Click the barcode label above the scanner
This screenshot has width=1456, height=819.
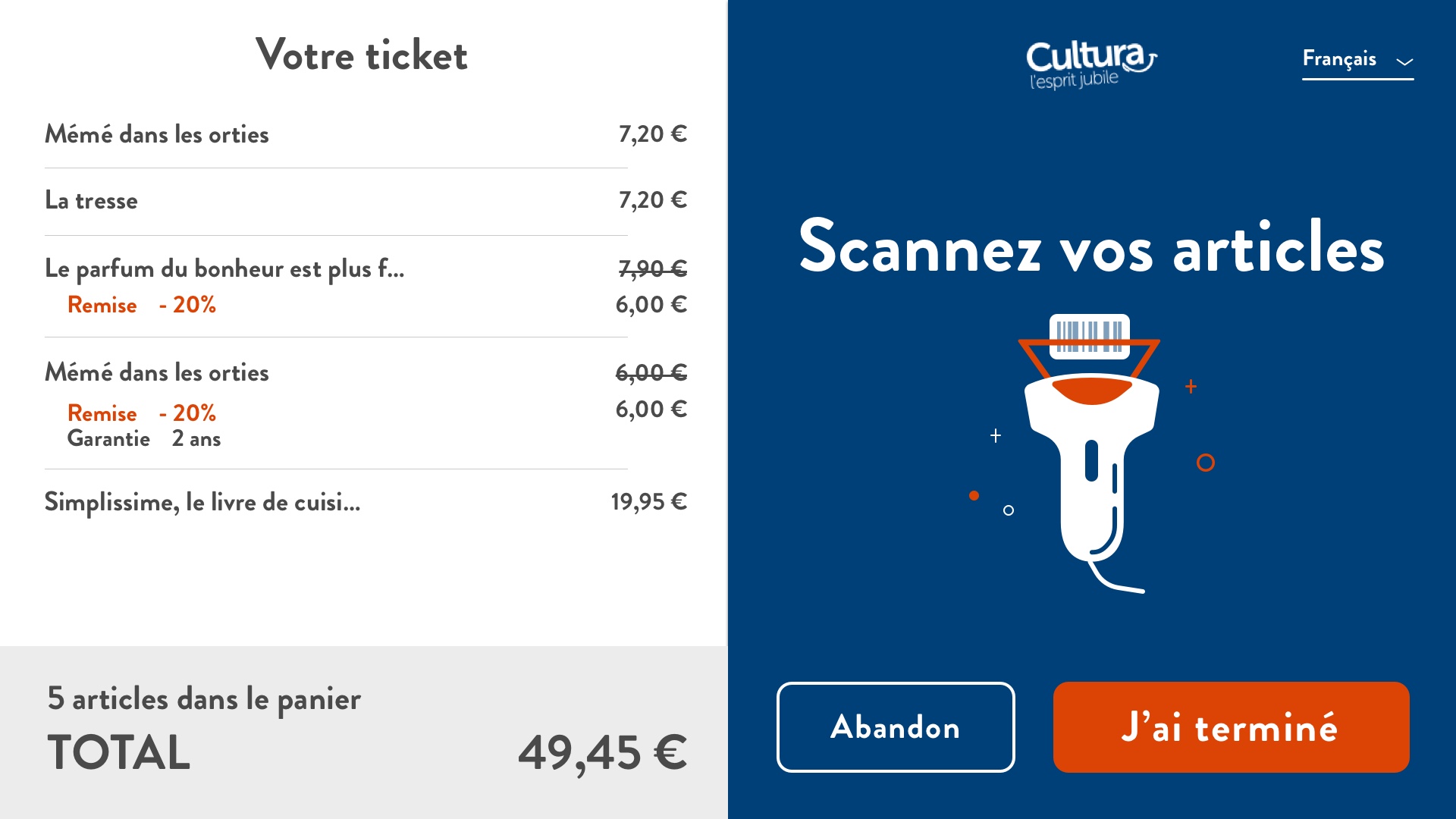click(1090, 336)
